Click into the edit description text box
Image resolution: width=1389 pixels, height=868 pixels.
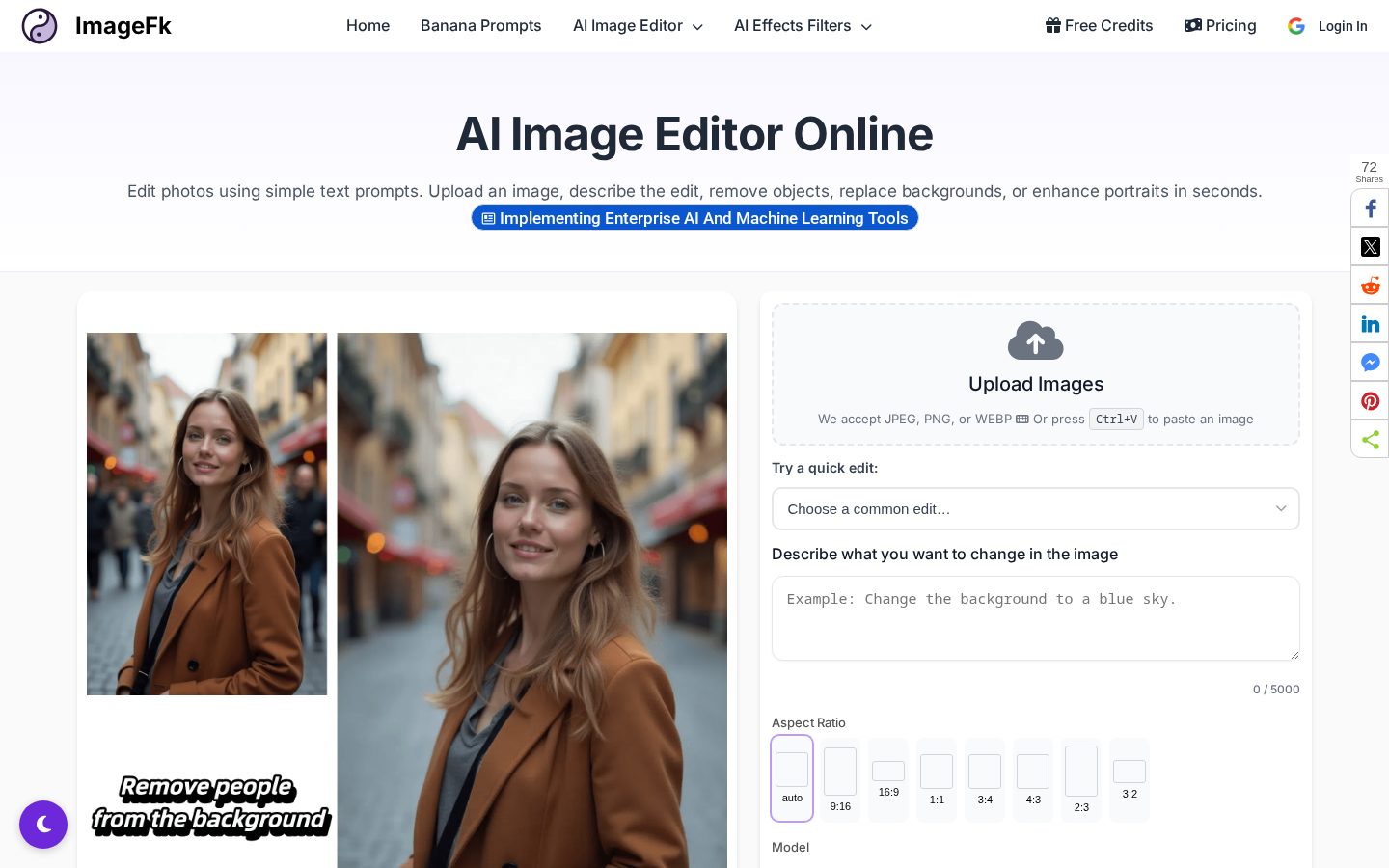pyautogui.click(x=1035, y=618)
